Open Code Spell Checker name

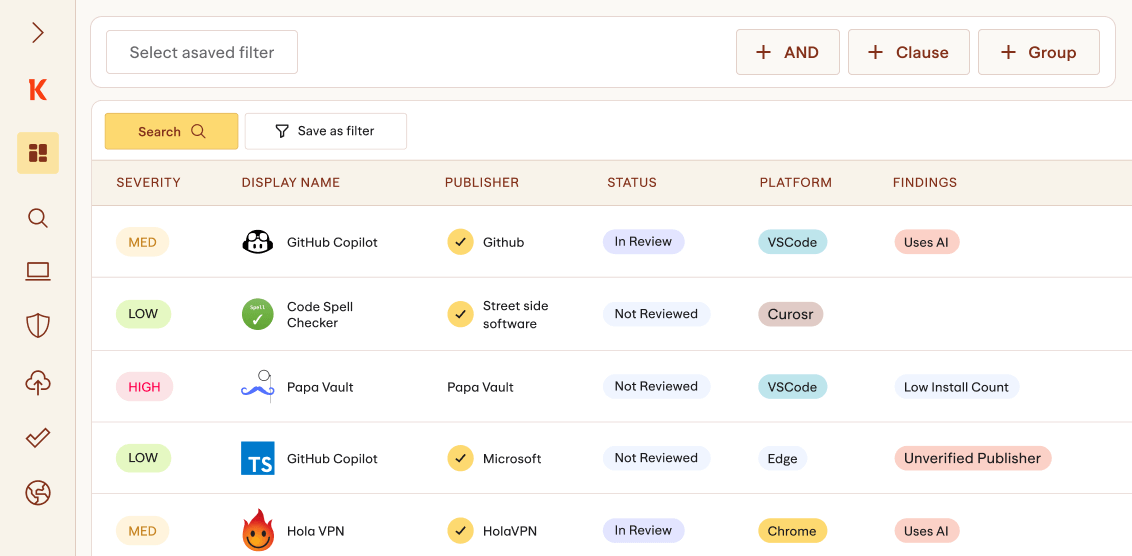pyautogui.click(x=320, y=314)
